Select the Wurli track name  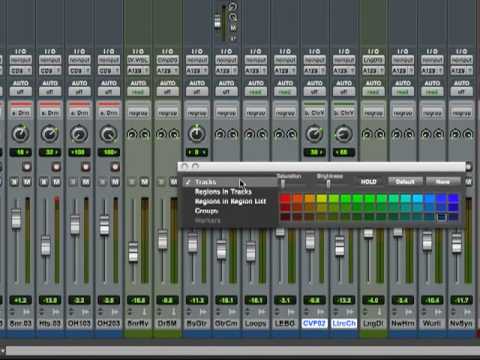click(x=432, y=323)
